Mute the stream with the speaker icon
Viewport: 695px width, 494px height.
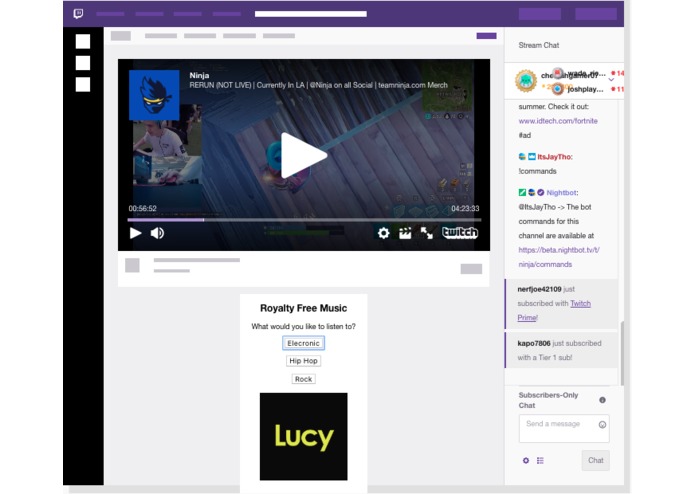tap(157, 233)
